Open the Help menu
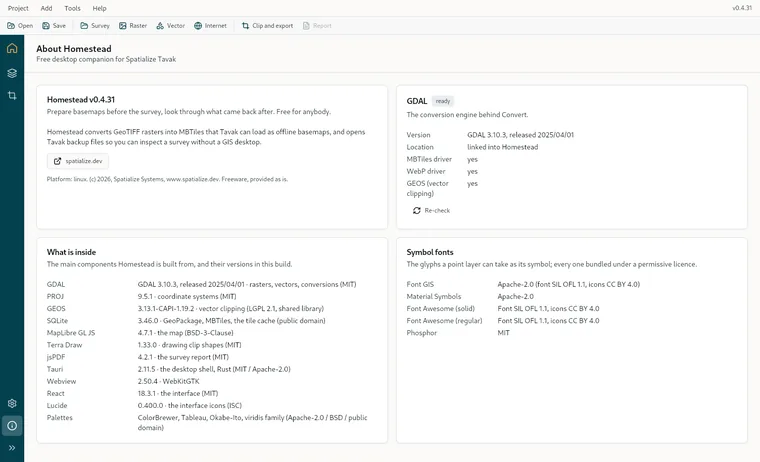This screenshot has width=760, height=462. [x=99, y=8]
